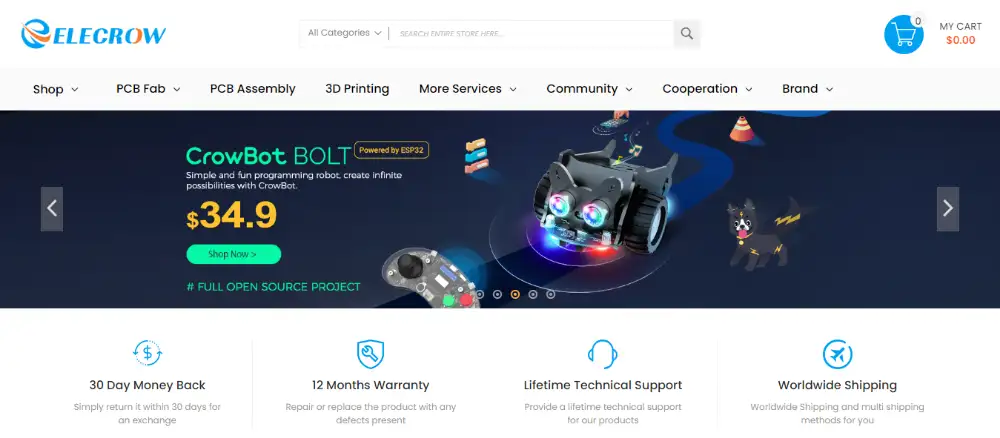Viewport: 1000px width, 438px height.
Task: Click the magnifier search icon
Action: [x=686, y=34]
